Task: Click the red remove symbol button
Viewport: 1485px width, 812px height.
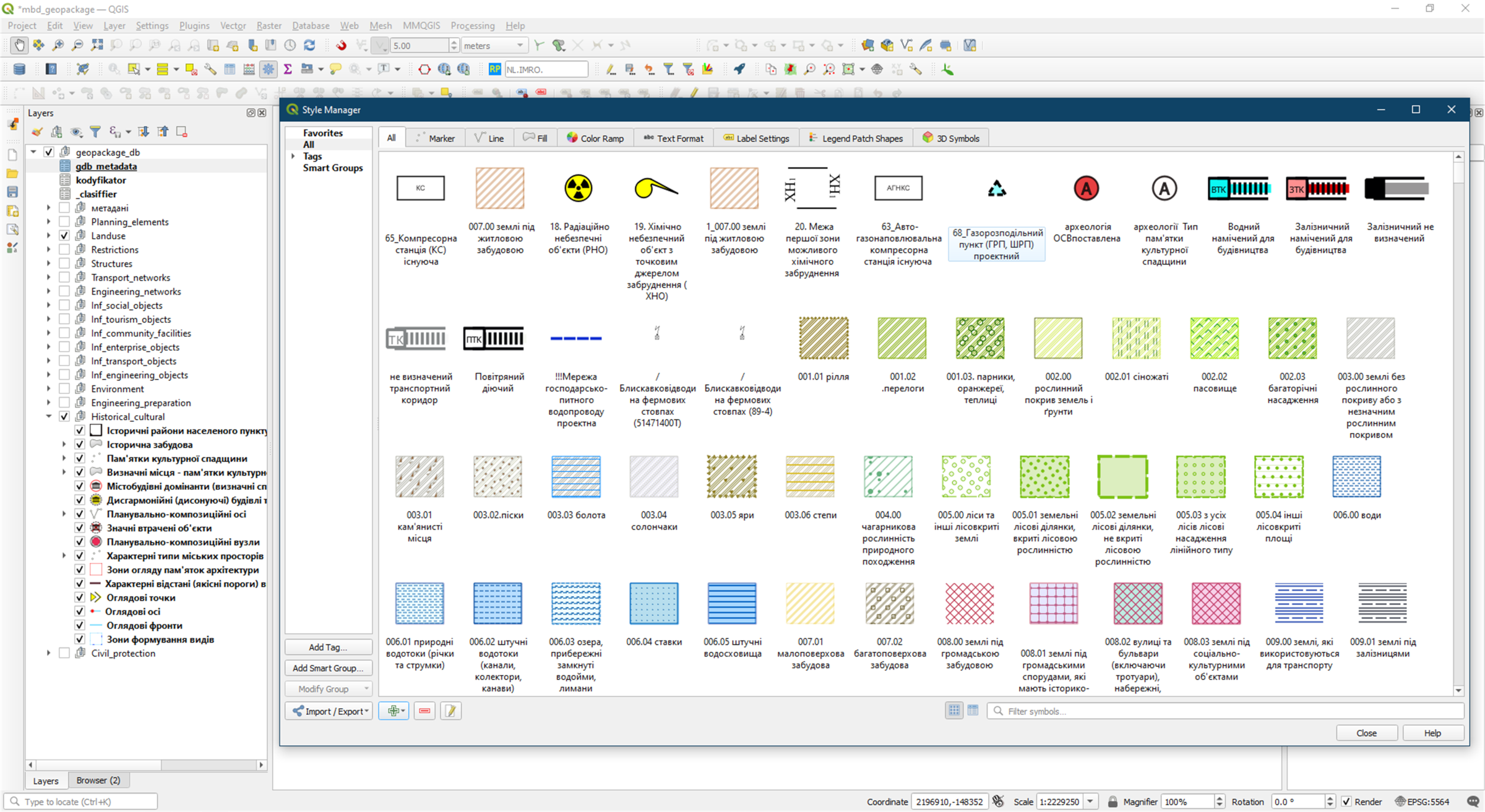Action: pyautogui.click(x=424, y=711)
